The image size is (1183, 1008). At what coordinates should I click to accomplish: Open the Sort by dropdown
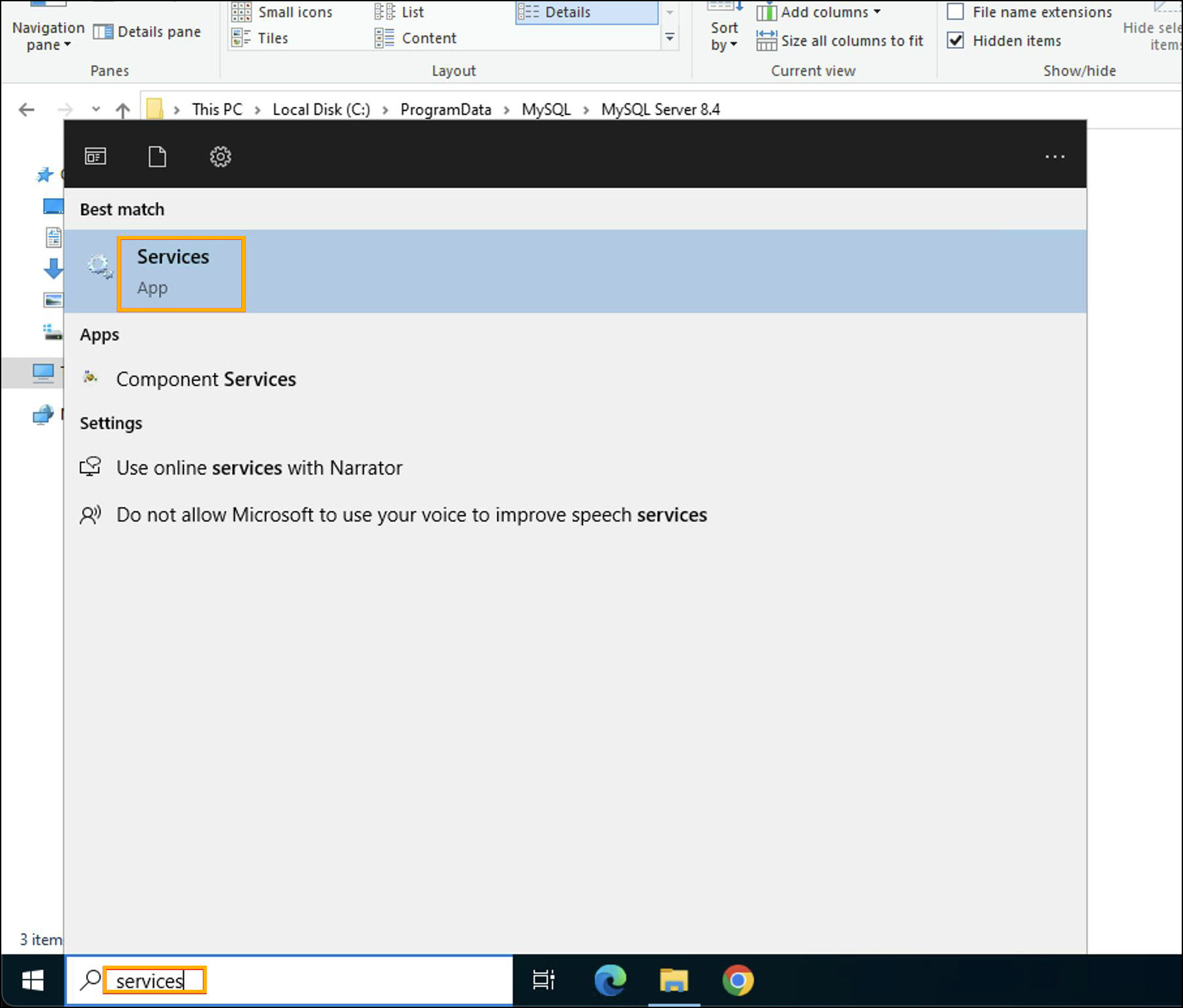pyautogui.click(x=724, y=37)
